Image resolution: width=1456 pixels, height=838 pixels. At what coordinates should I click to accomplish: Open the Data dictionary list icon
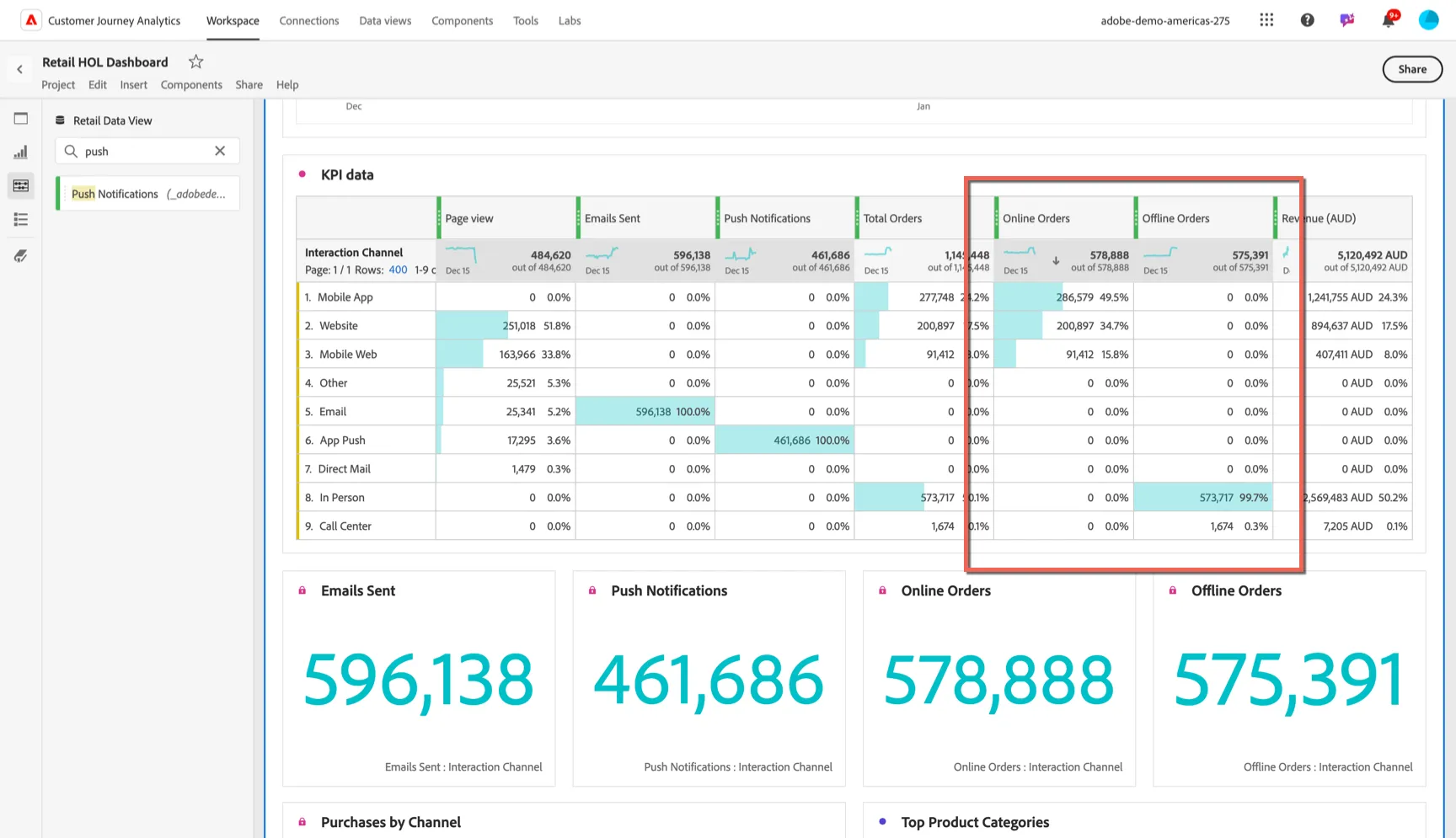[21, 220]
